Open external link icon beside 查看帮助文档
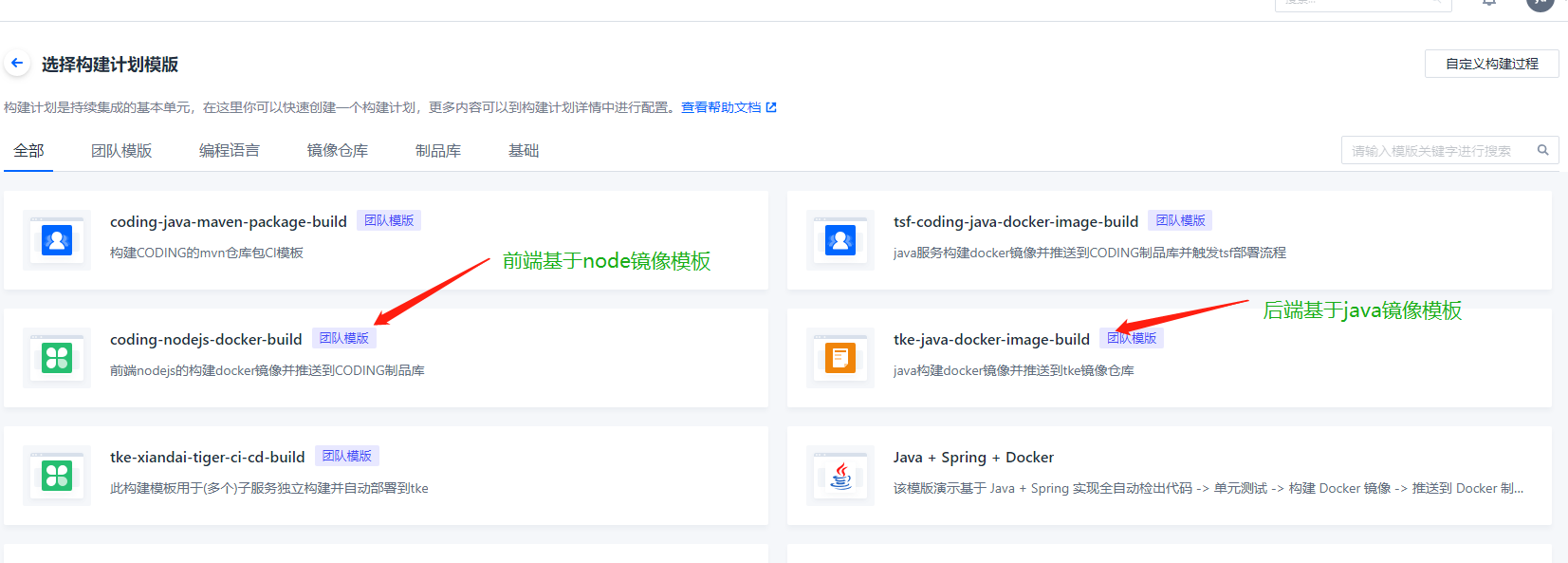 click(x=771, y=107)
